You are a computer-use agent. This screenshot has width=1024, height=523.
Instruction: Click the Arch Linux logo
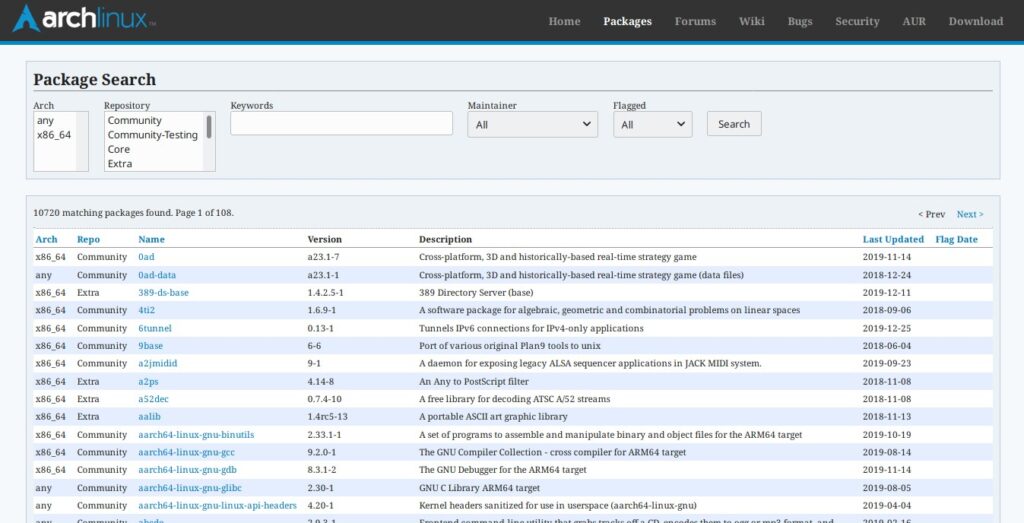pos(84,19)
